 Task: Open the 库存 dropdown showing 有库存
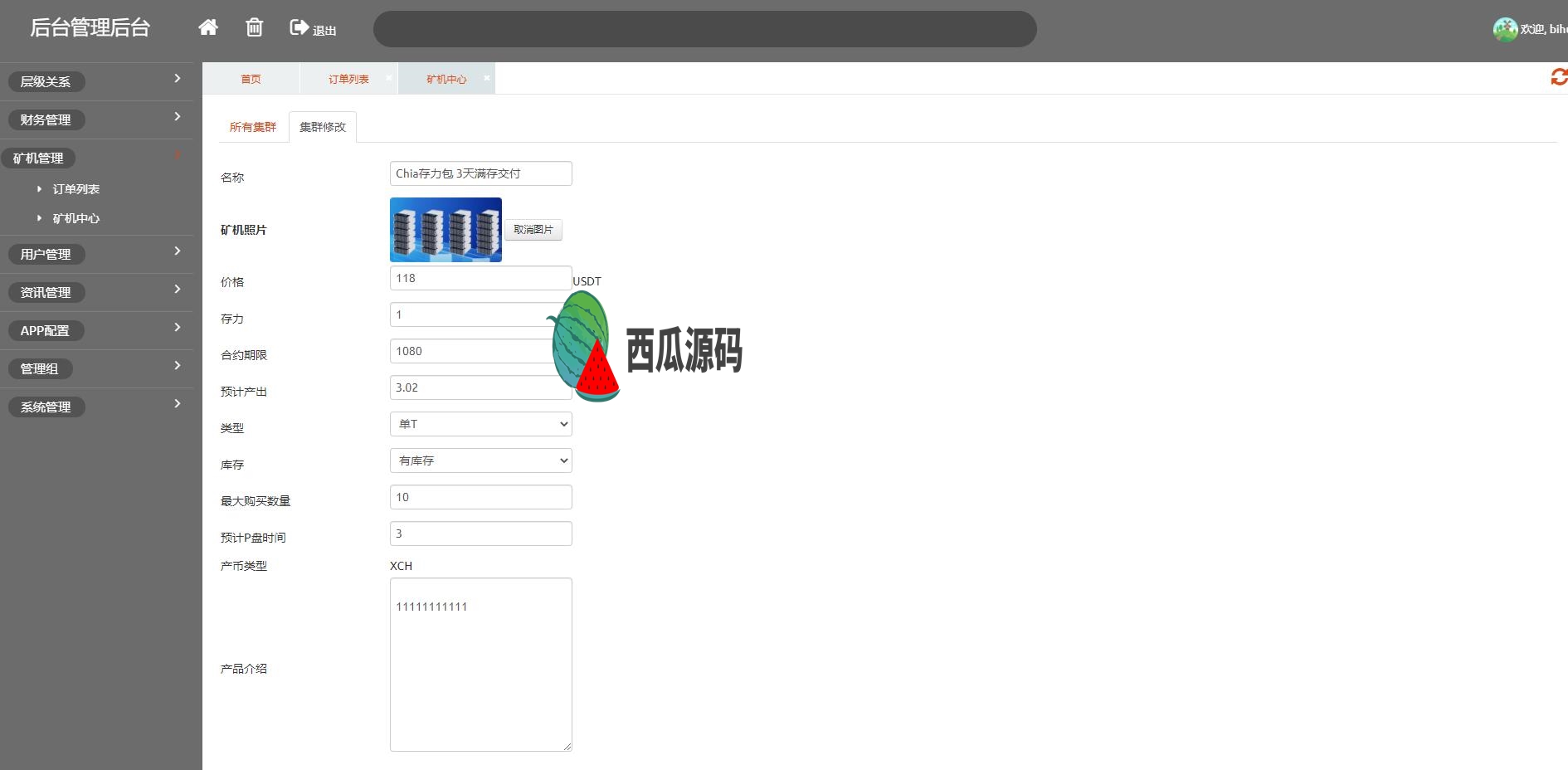pos(481,461)
